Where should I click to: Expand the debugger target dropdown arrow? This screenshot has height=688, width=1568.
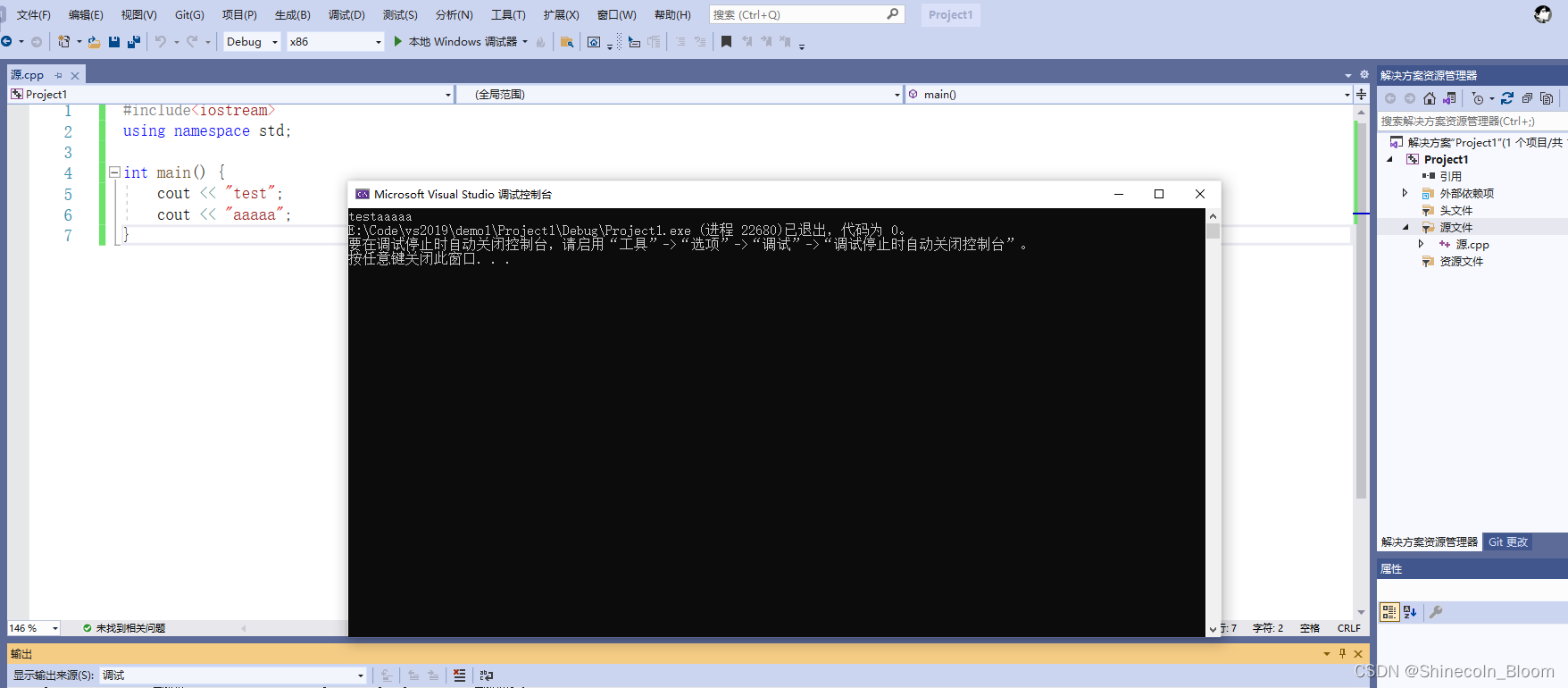tap(525, 42)
